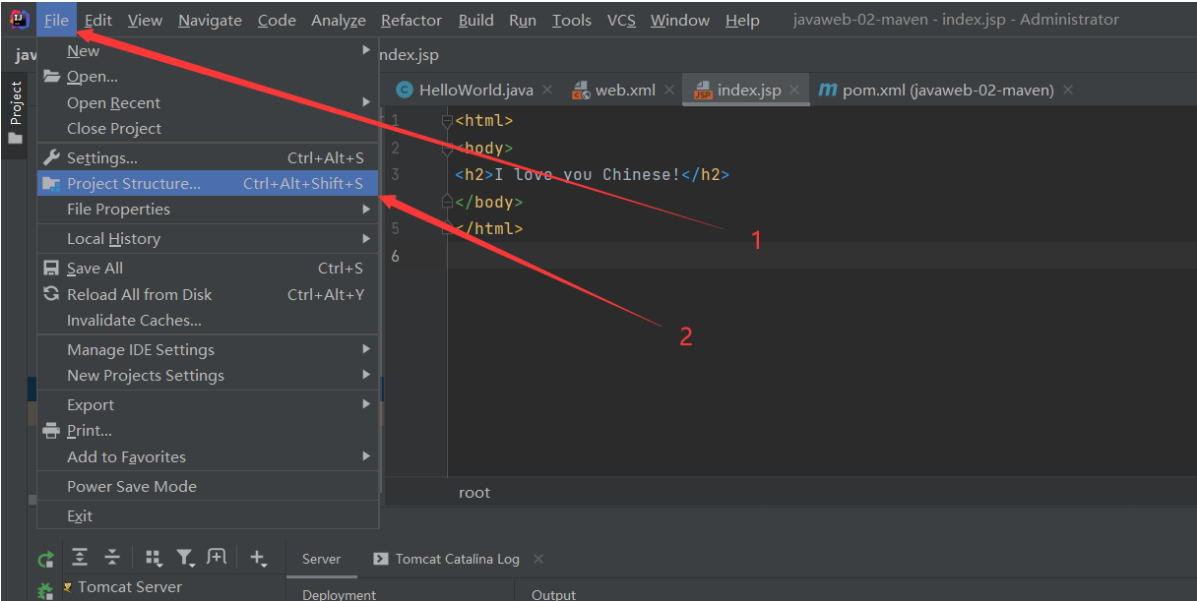Screen dimensions: 1197x601
Task: Open the Edit menu
Action: pyautogui.click(x=98, y=21)
